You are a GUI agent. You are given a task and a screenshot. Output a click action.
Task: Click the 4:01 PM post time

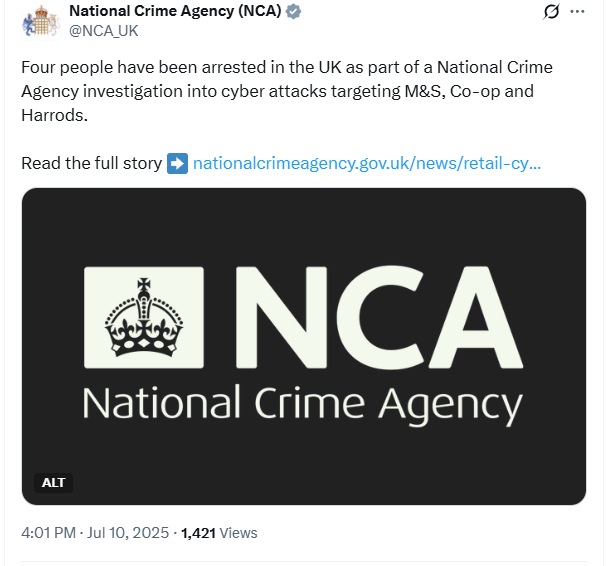[x=48, y=533]
